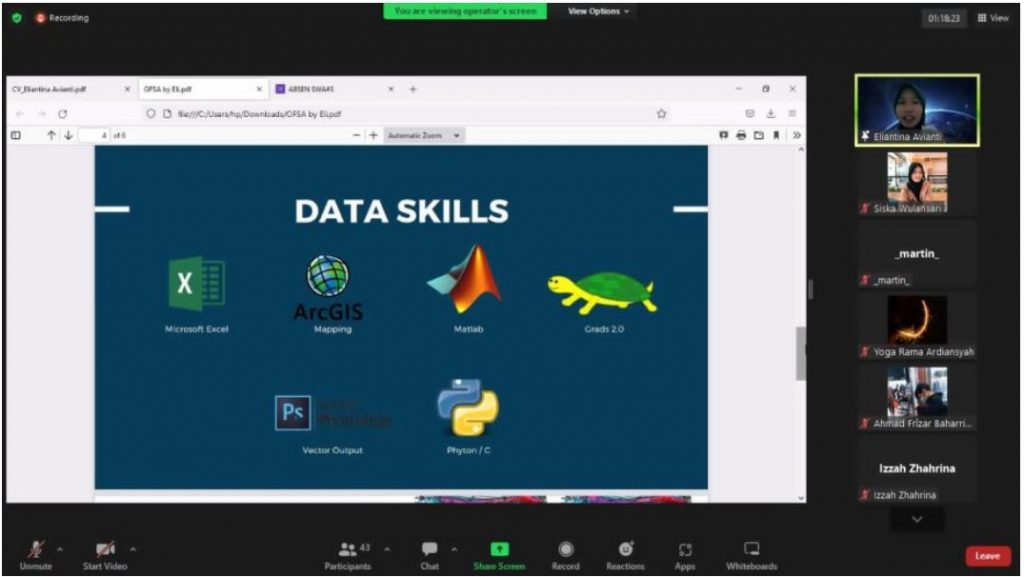Click the PDF vertical scrollbar thumb
1024x577 pixels.
pyautogui.click(x=801, y=353)
